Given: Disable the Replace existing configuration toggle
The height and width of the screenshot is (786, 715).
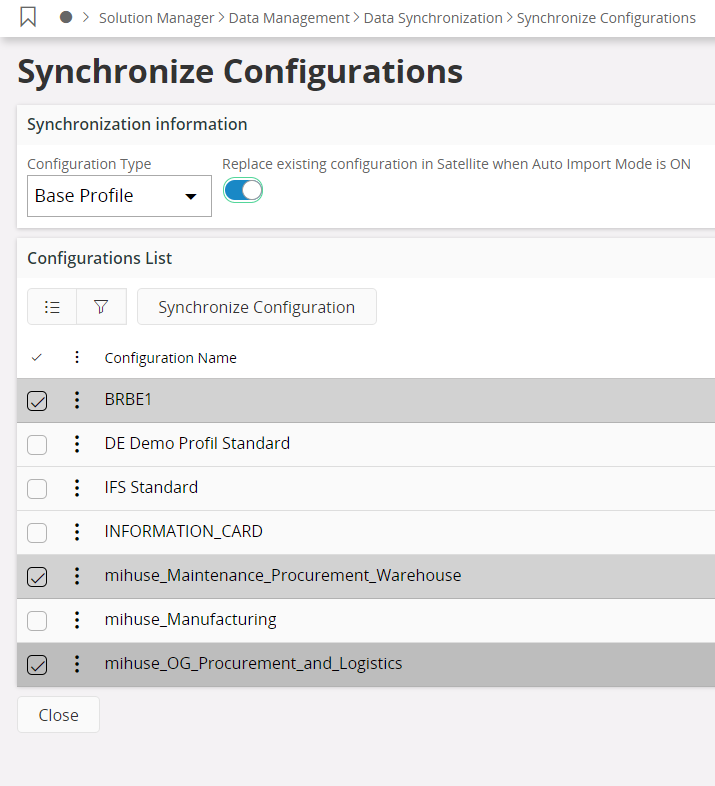Looking at the screenshot, I should click(x=242, y=190).
